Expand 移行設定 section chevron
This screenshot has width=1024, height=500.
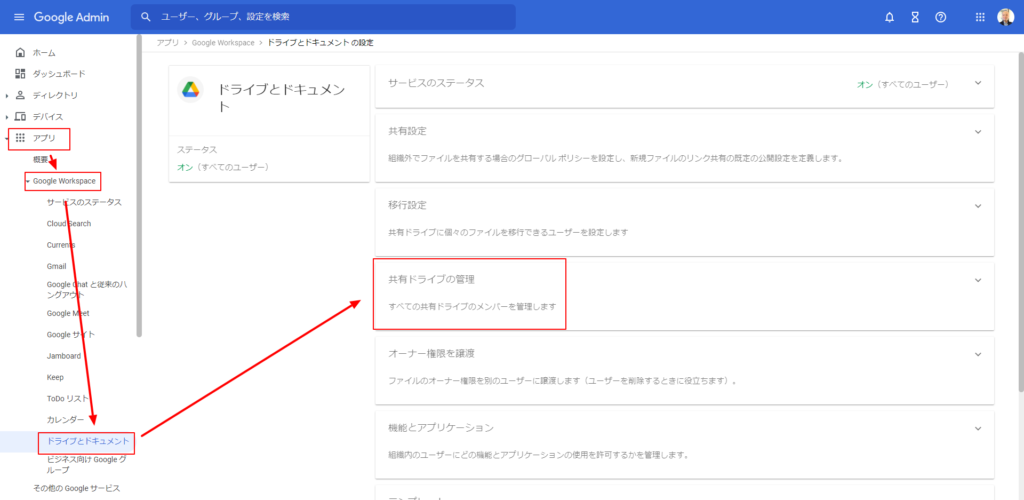tap(978, 206)
